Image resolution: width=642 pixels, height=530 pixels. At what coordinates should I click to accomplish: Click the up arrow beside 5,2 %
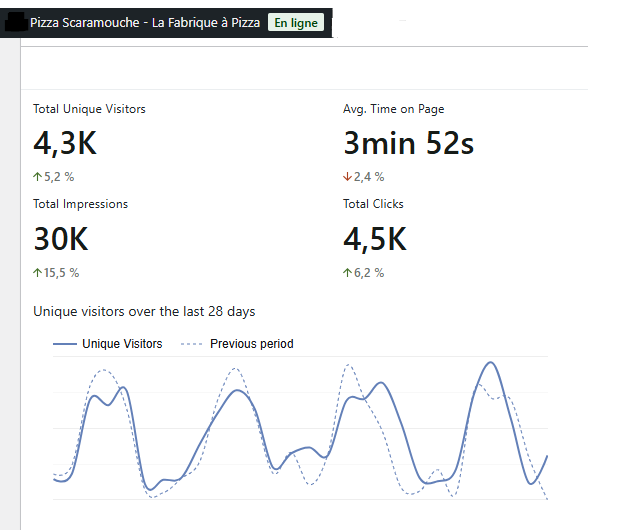(x=38, y=177)
